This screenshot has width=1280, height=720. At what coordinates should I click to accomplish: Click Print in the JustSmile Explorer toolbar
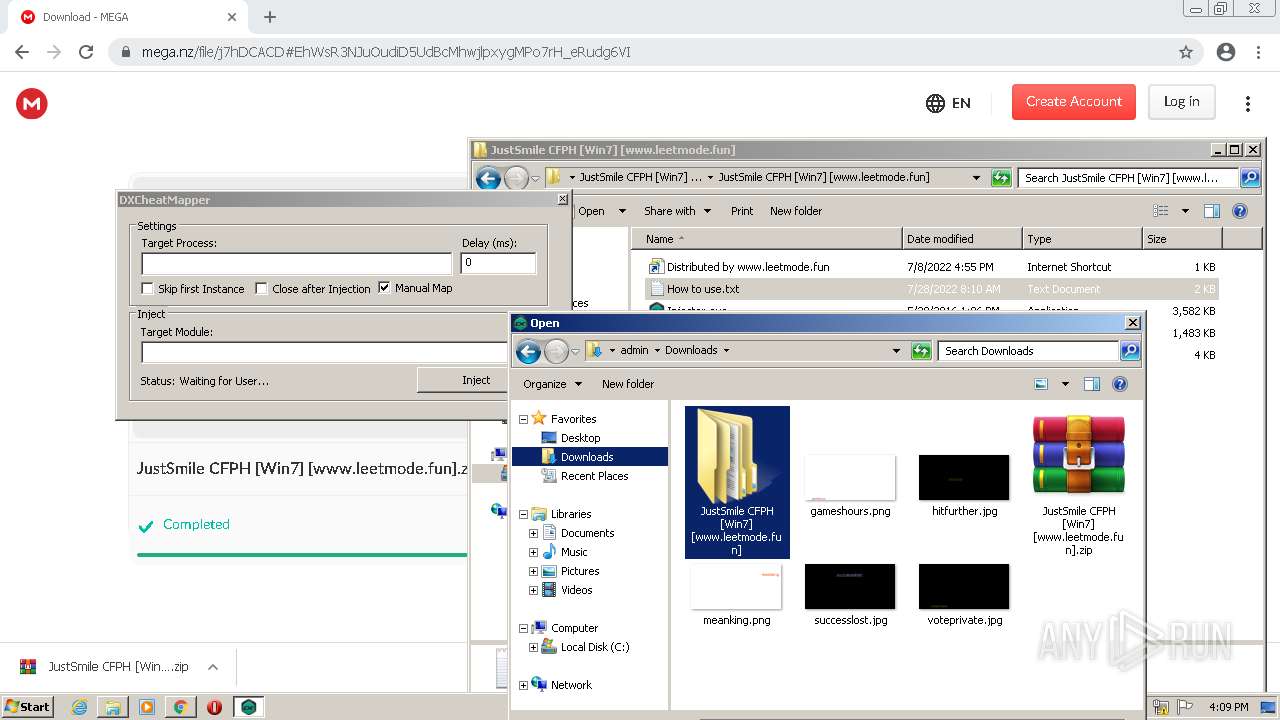pos(742,211)
